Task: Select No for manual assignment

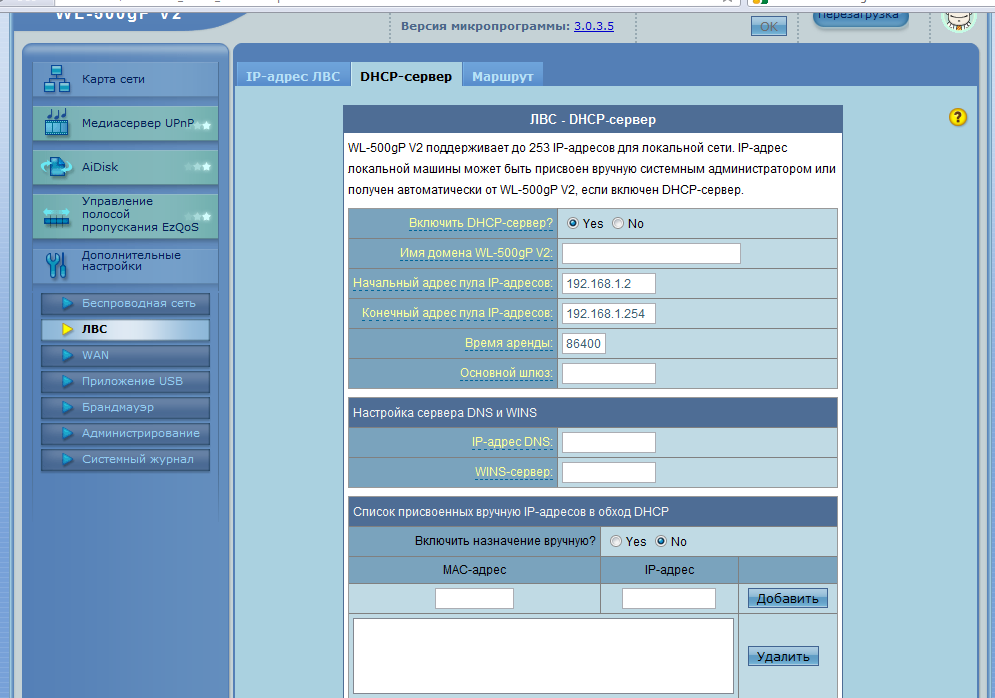Action: coord(661,541)
